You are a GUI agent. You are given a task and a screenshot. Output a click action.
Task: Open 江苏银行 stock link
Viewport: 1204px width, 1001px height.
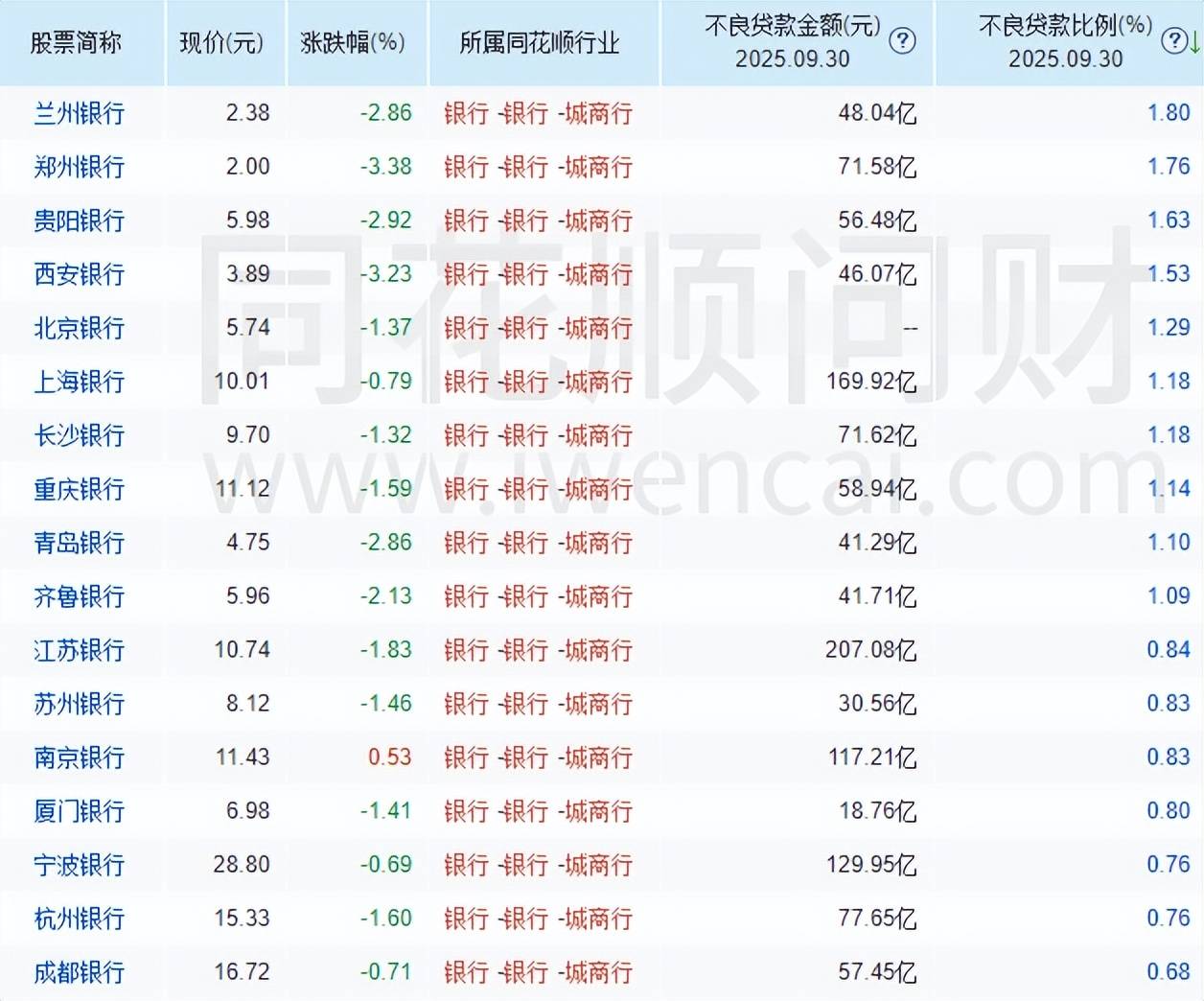(80, 650)
